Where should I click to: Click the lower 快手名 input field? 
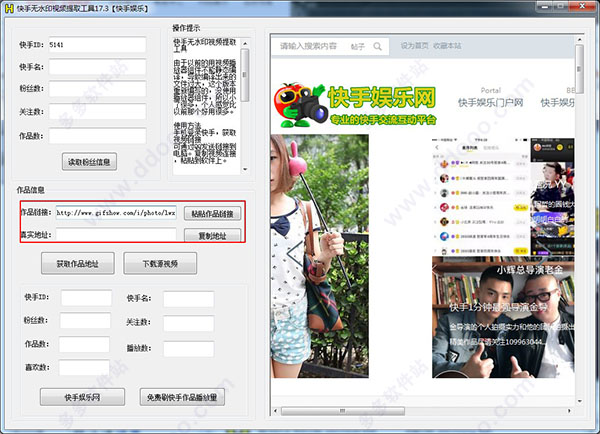pyautogui.click(x=189, y=299)
